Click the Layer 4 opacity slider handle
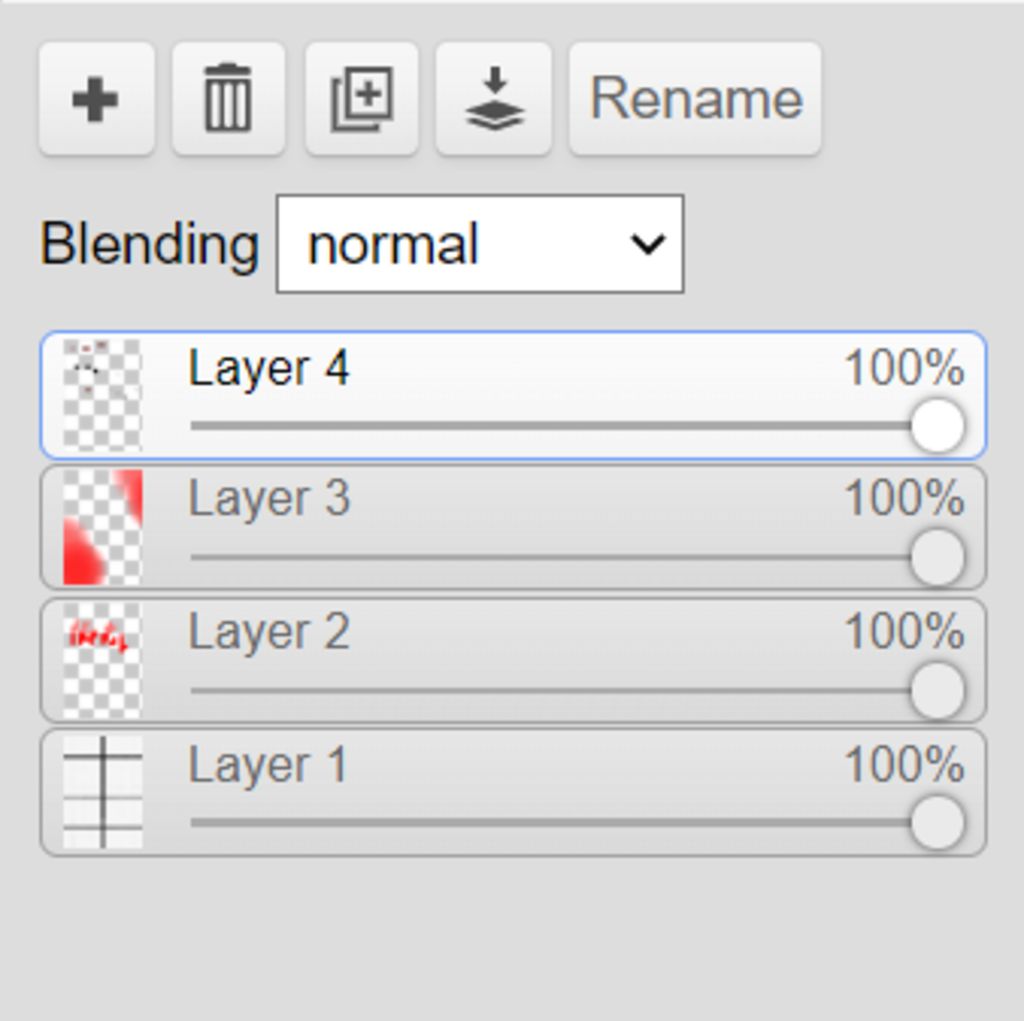 938,426
